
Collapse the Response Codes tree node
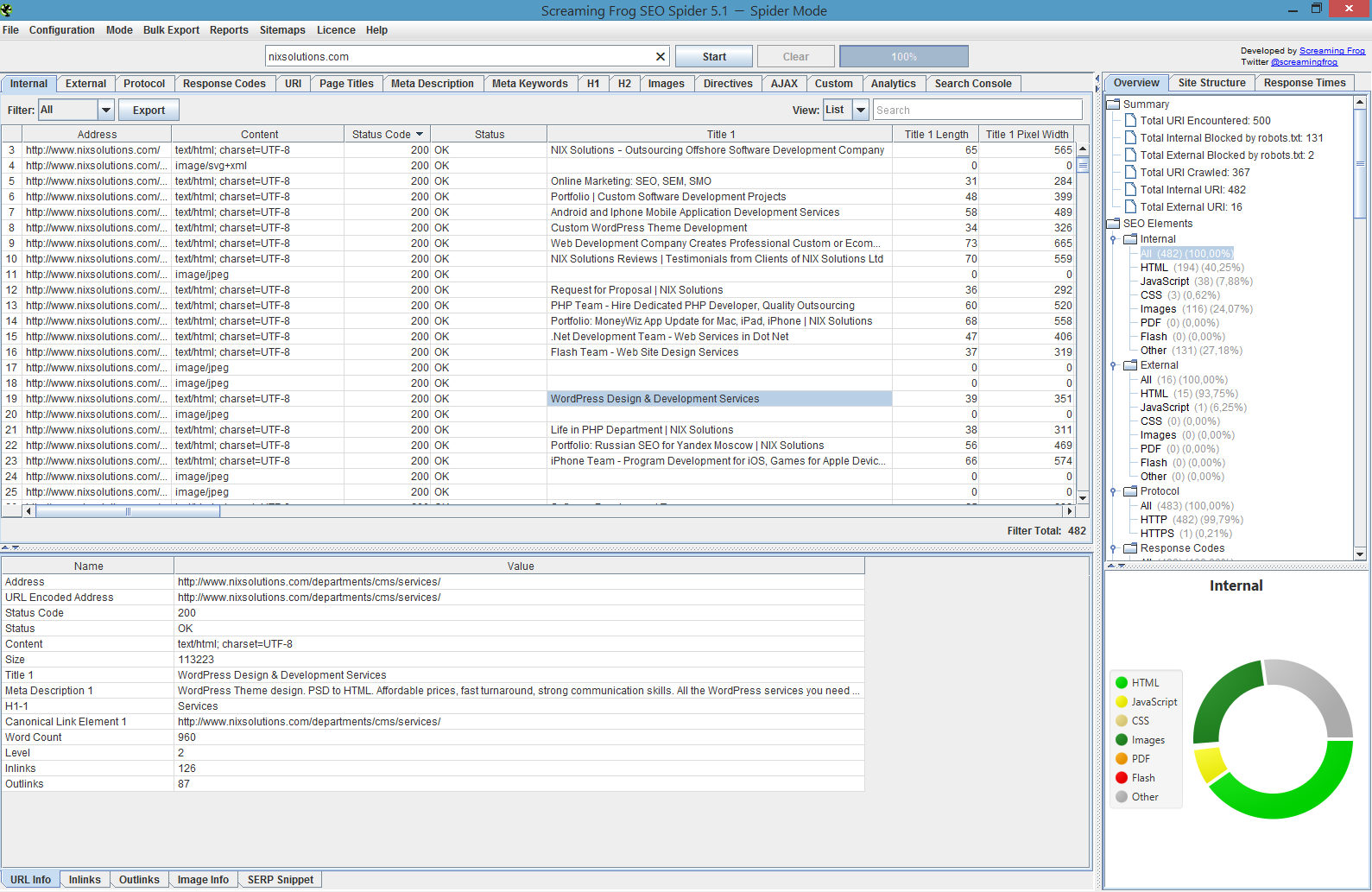coord(1113,548)
